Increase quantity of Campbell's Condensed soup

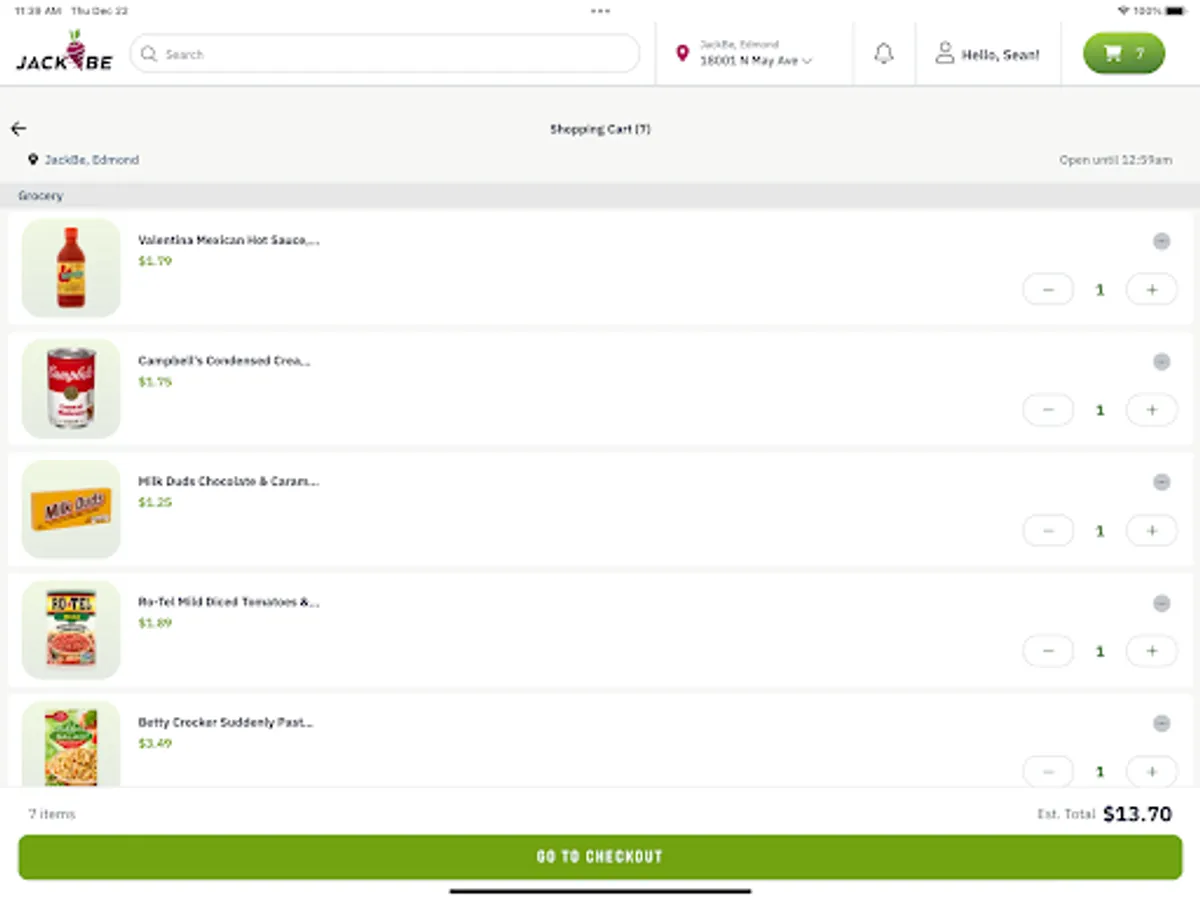point(1152,410)
